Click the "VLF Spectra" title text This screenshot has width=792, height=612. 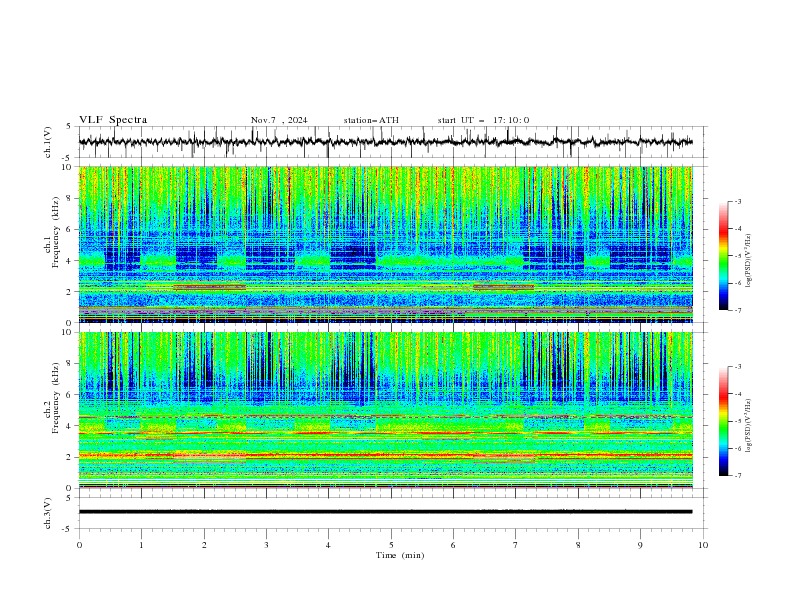(113, 120)
